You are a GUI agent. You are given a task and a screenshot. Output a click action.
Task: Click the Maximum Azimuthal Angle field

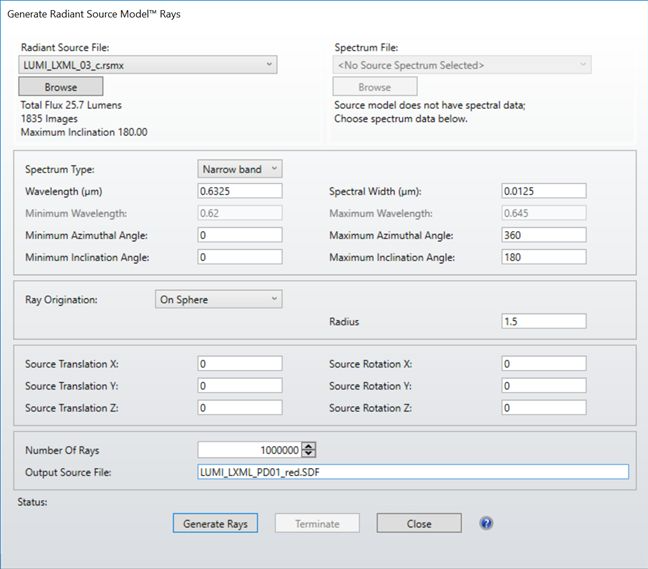(543, 235)
